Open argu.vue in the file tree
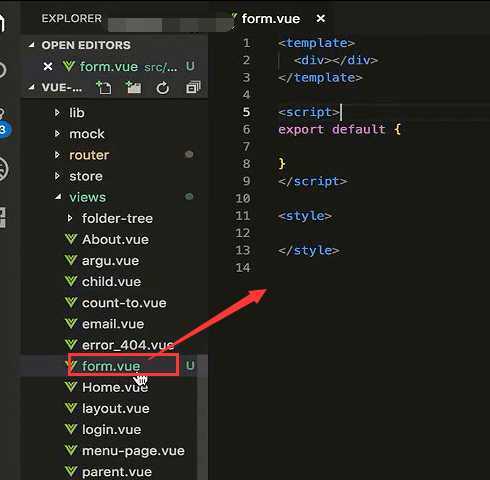 tap(110, 261)
